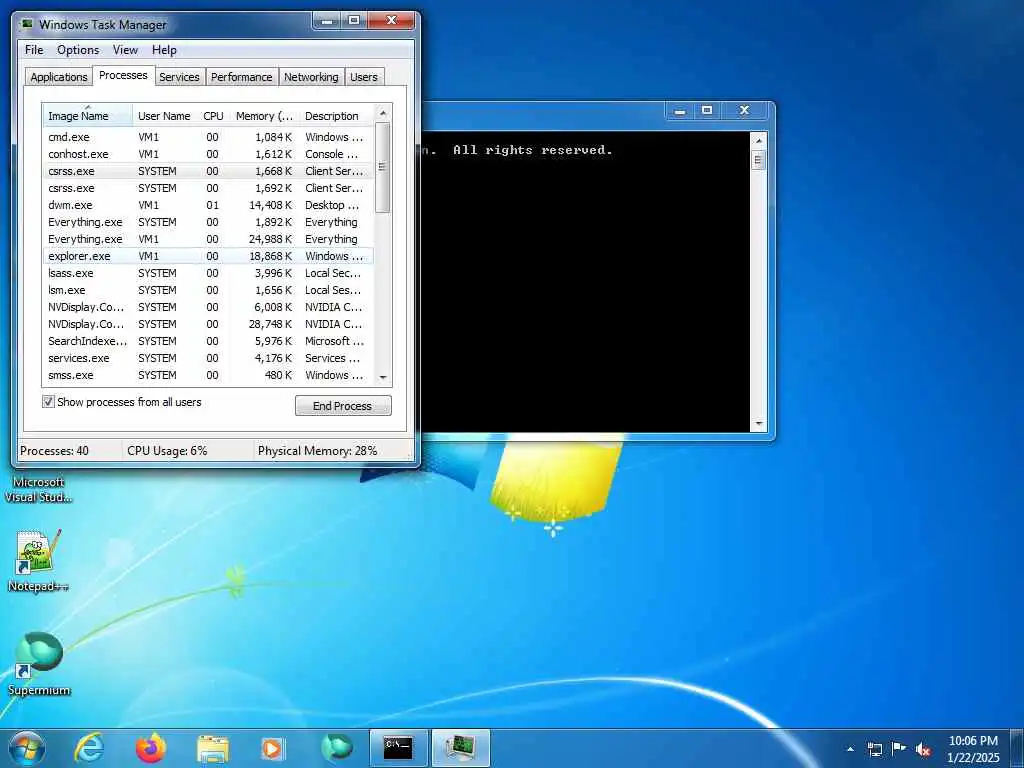Switch to Task Manager taskbar button
Screen dimensions: 1024x768
461,748
